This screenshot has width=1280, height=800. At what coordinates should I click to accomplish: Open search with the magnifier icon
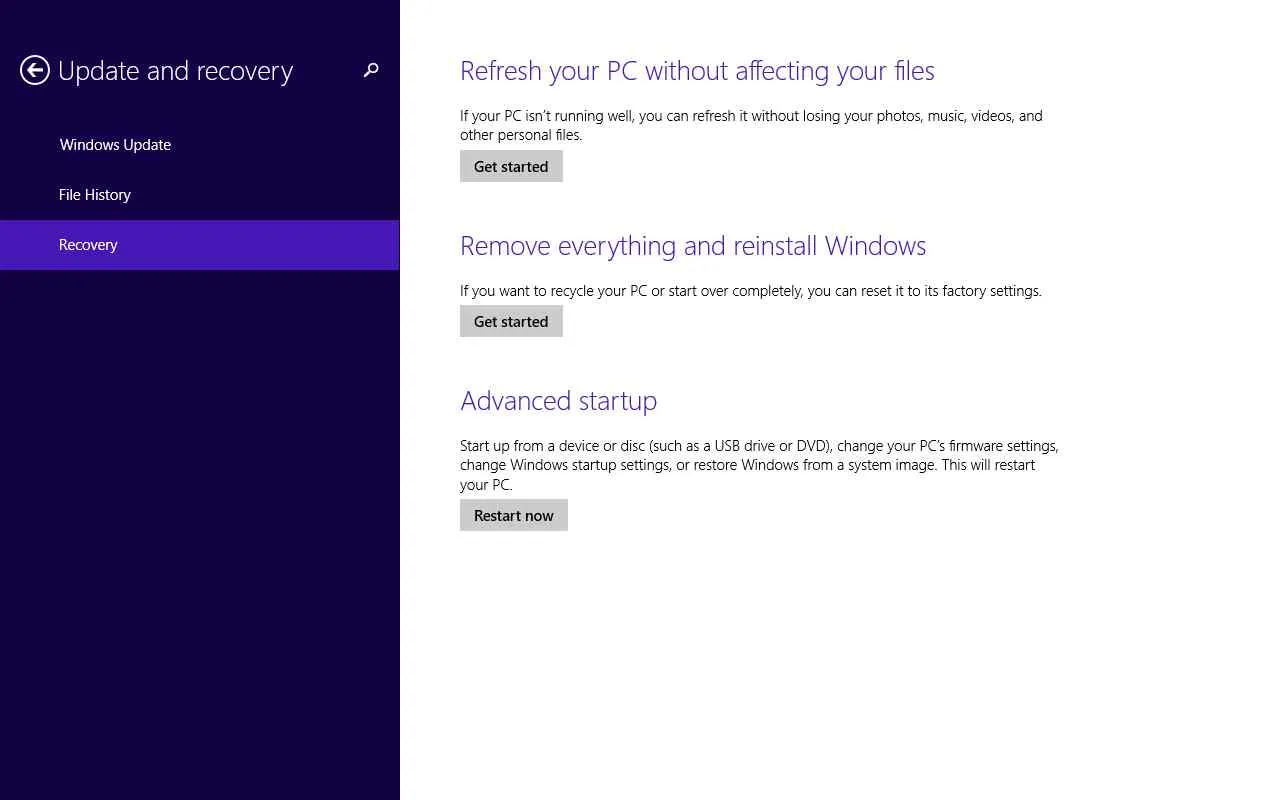click(x=371, y=70)
